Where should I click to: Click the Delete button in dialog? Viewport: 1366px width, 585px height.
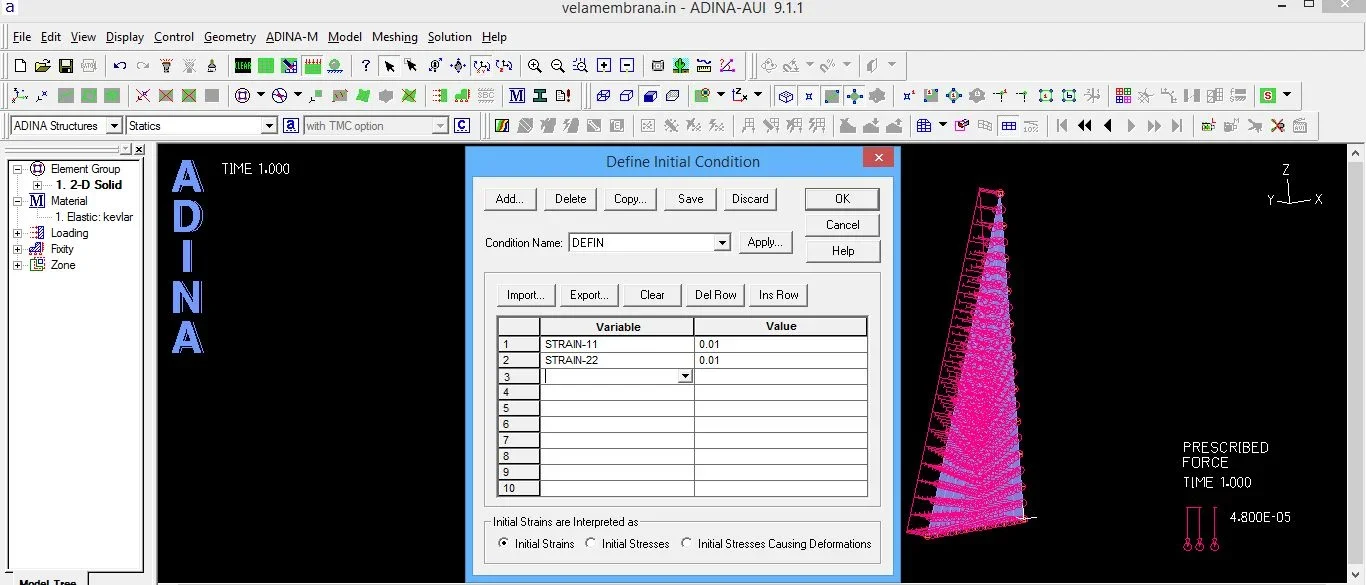coord(571,199)
